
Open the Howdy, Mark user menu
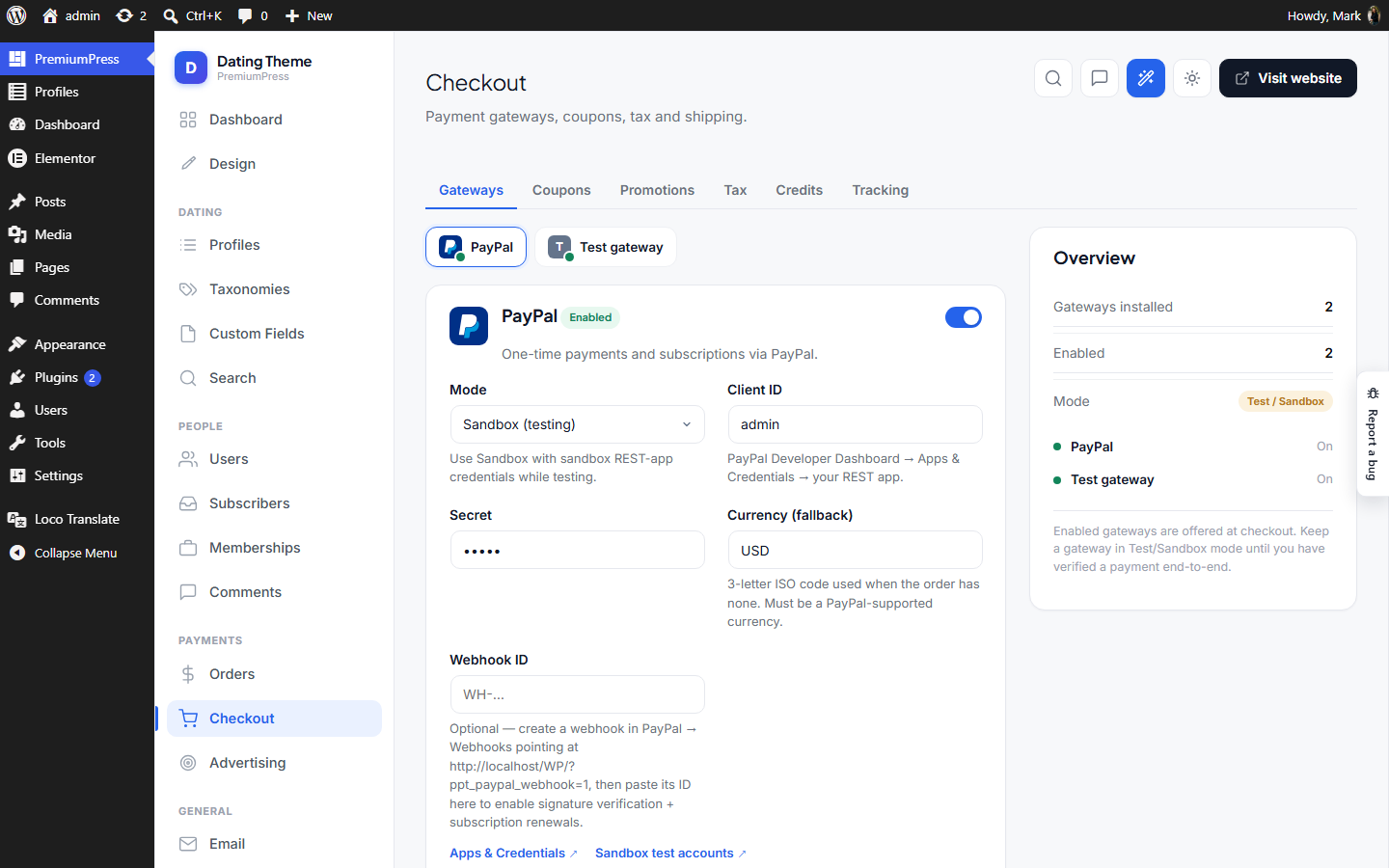coord(1333,15)
